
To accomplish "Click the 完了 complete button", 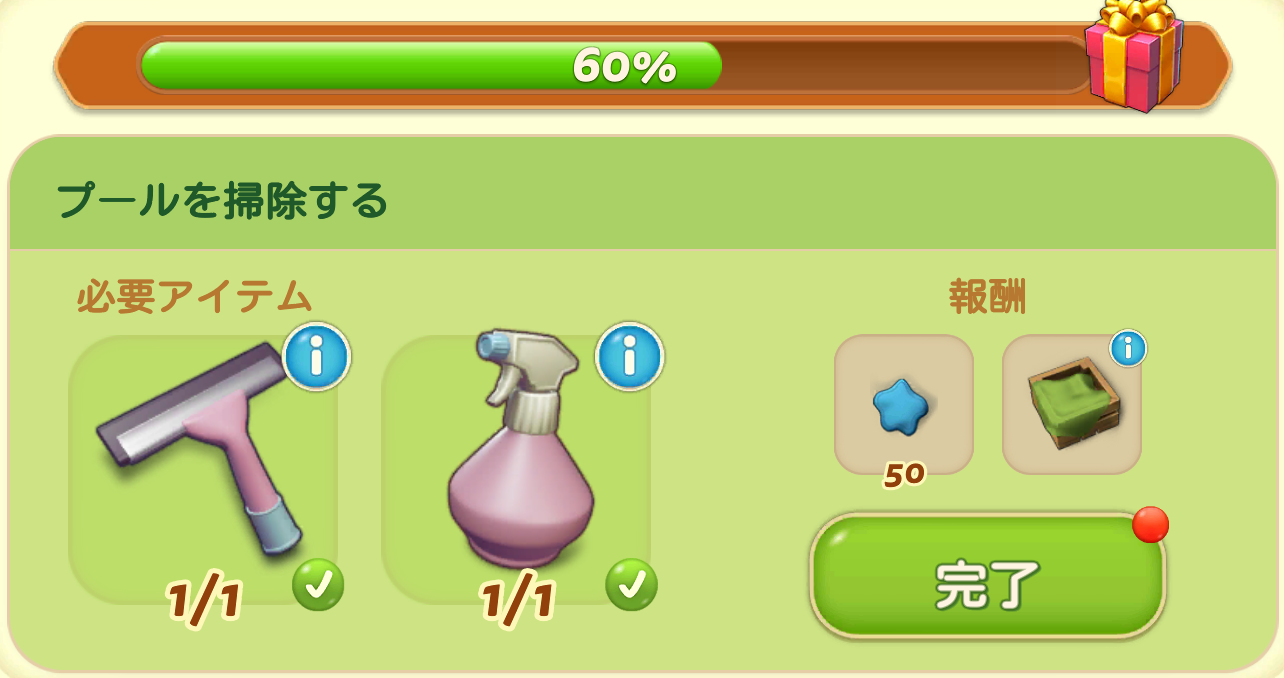I will [988, 576].
